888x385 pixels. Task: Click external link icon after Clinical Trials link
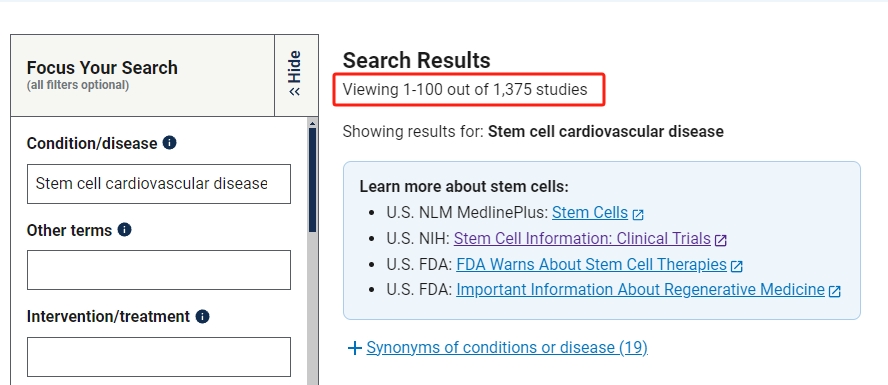(x=720, y=240)
